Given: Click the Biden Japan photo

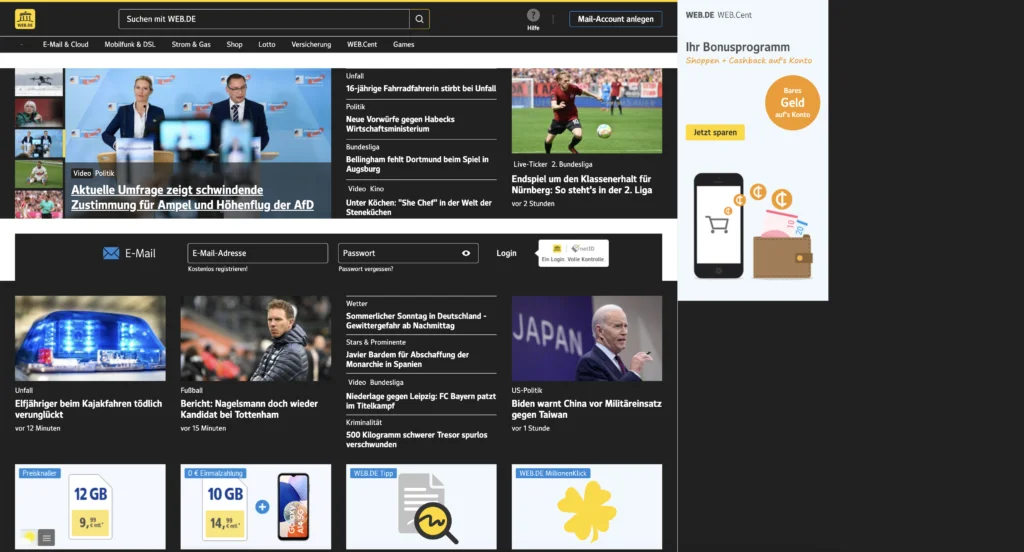Looking at the screenshot, I should tap(586, 338).
